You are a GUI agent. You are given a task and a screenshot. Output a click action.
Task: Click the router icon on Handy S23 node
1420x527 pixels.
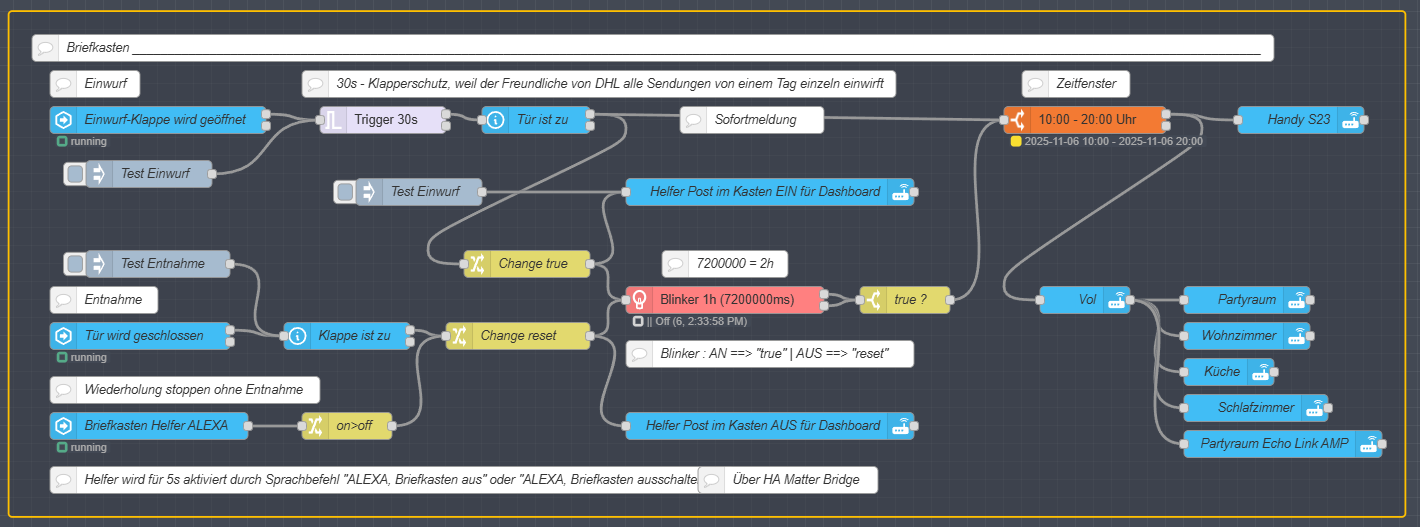tap(1350, 120)
